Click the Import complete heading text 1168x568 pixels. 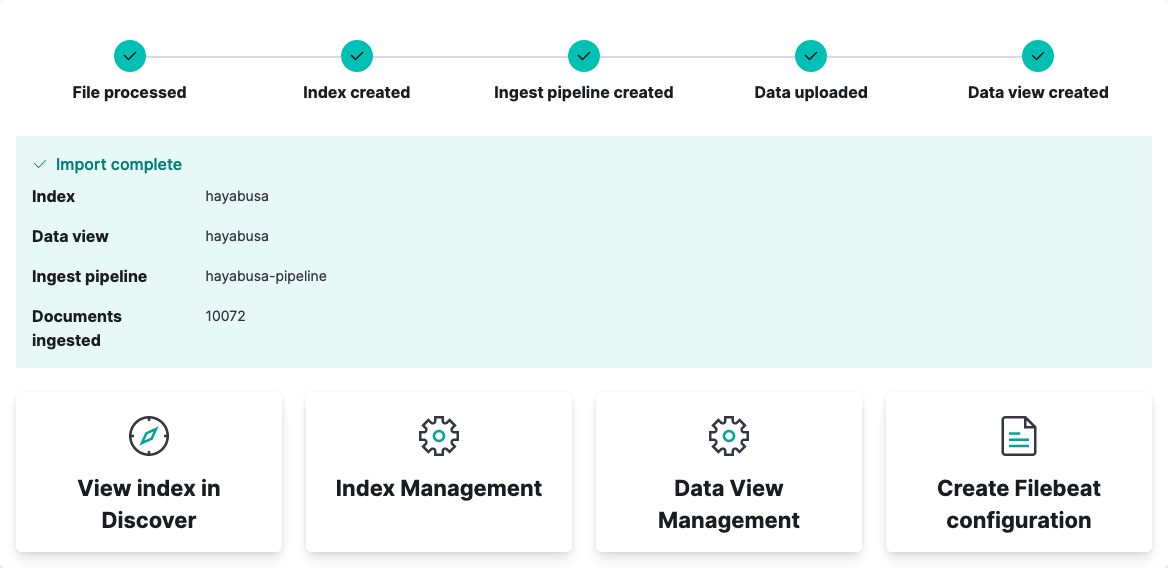(118, 165)
